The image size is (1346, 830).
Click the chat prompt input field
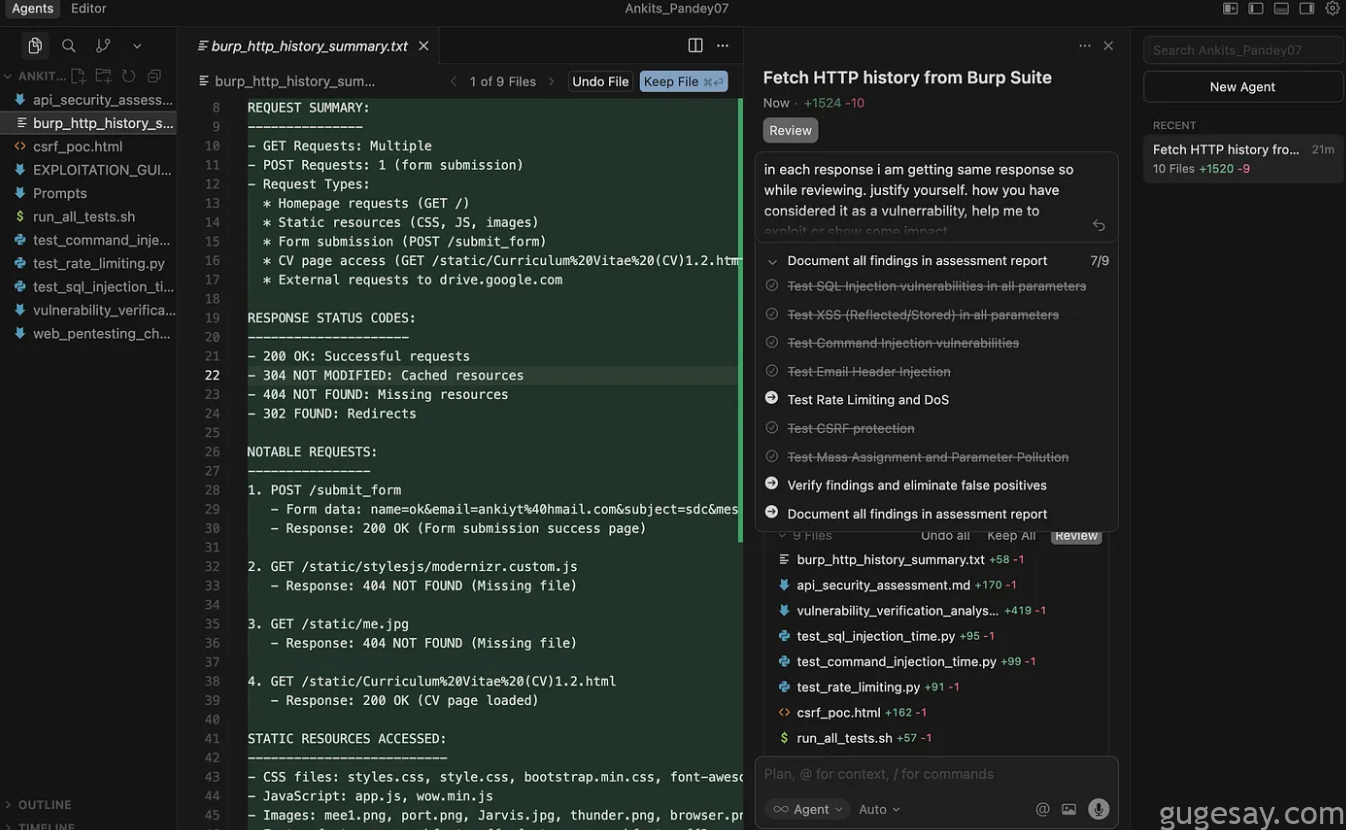[935, 774]
